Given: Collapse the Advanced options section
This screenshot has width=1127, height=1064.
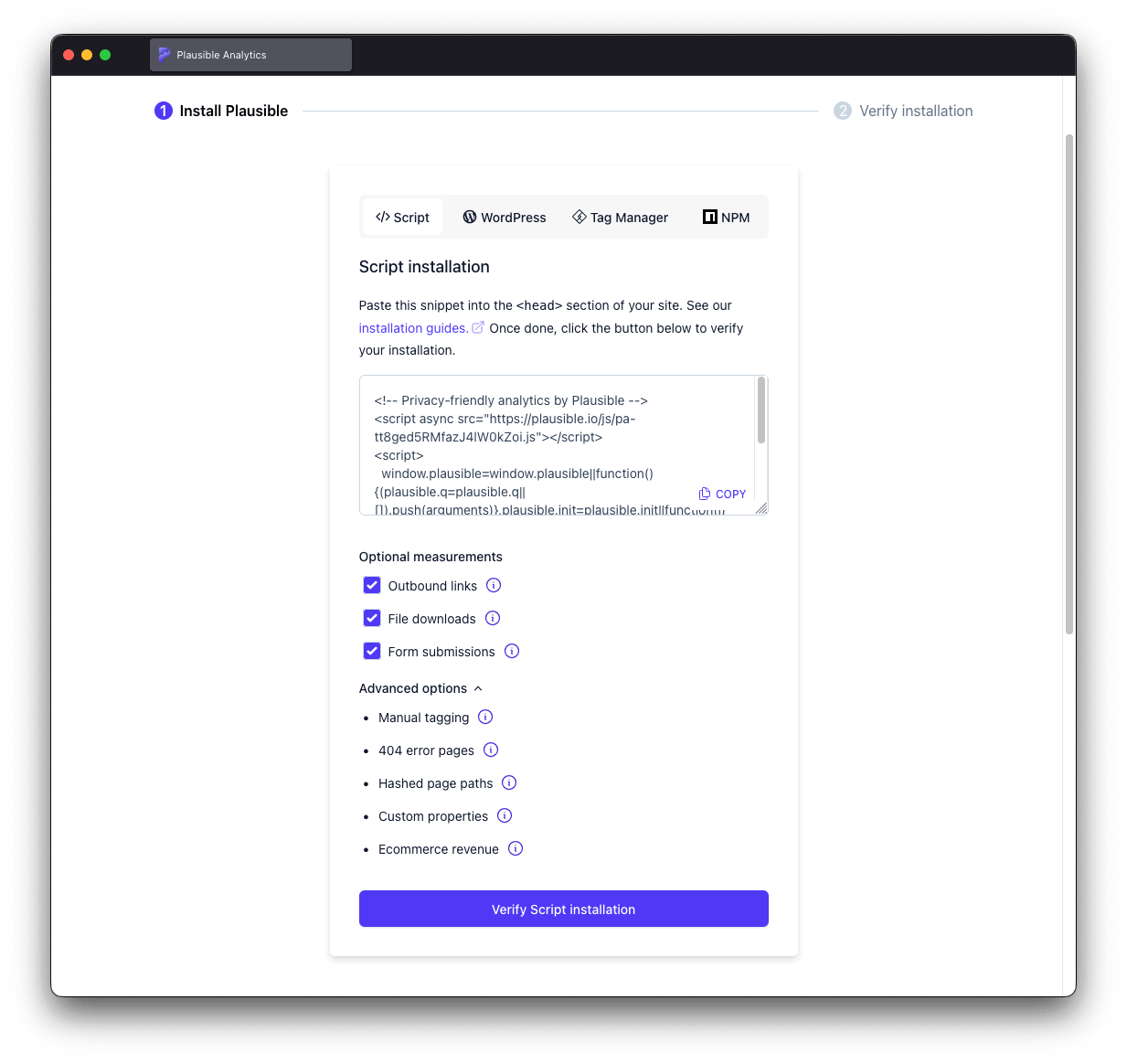Looking at the screenshot, I should click(420, 688).
